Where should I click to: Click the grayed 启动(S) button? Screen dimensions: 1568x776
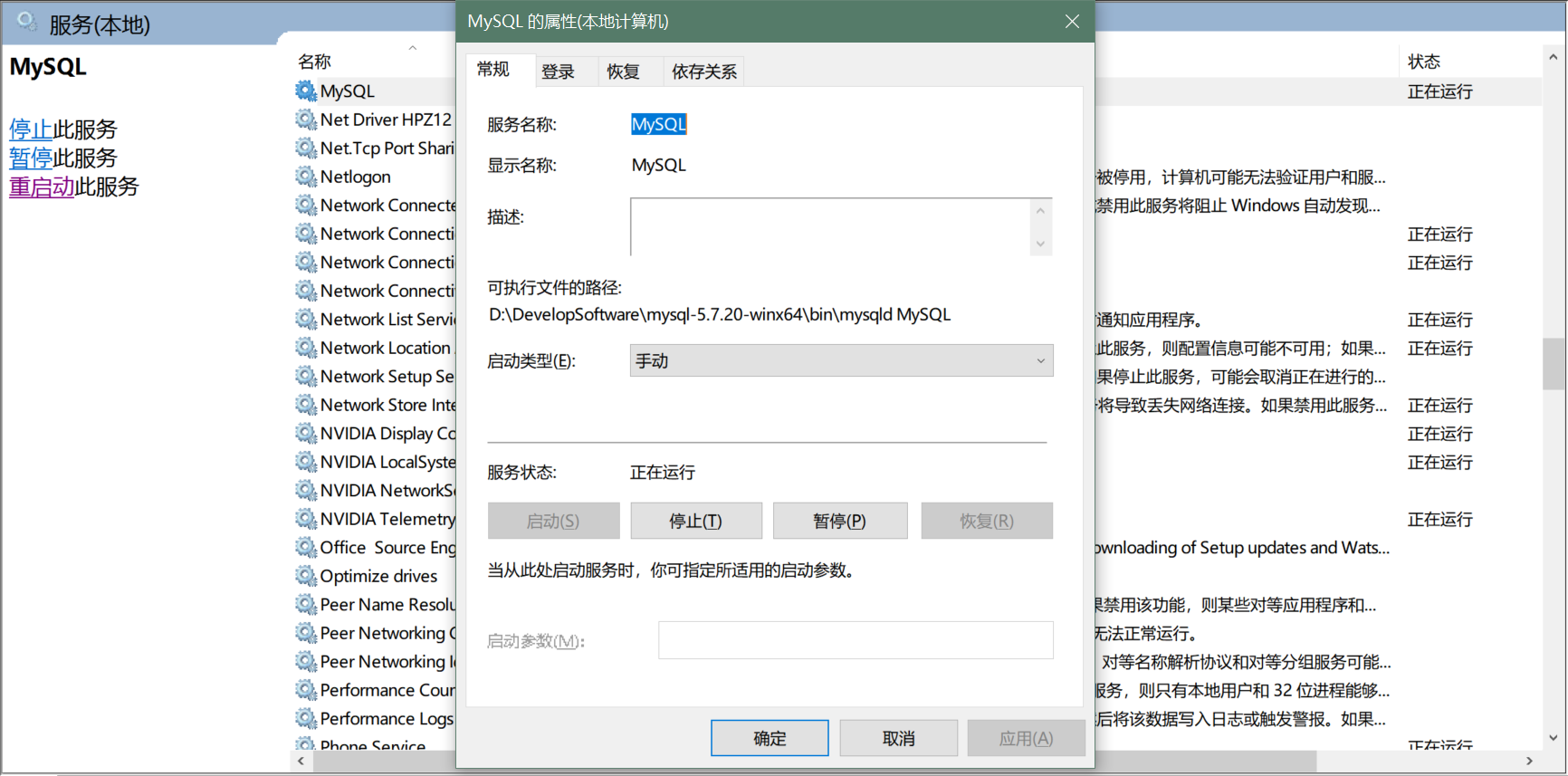coord(553,521)
